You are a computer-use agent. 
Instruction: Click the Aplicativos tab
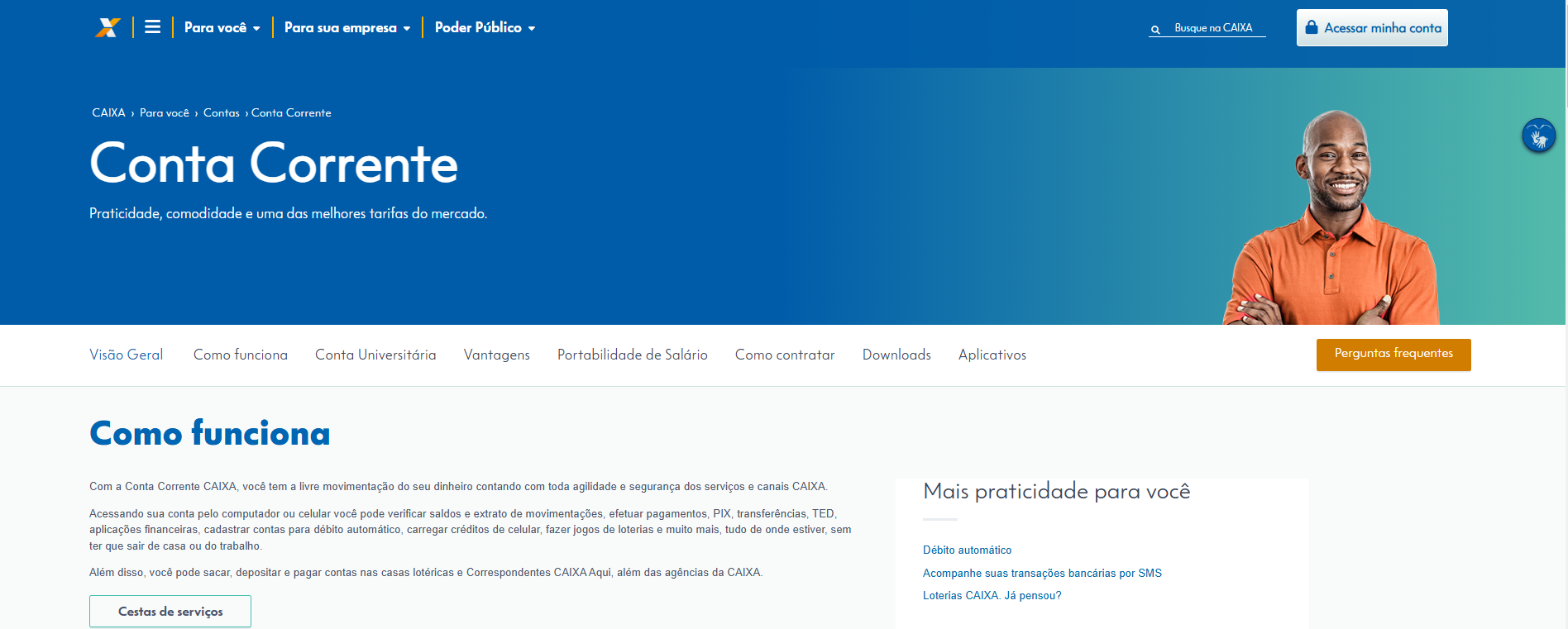coord(992,355)
